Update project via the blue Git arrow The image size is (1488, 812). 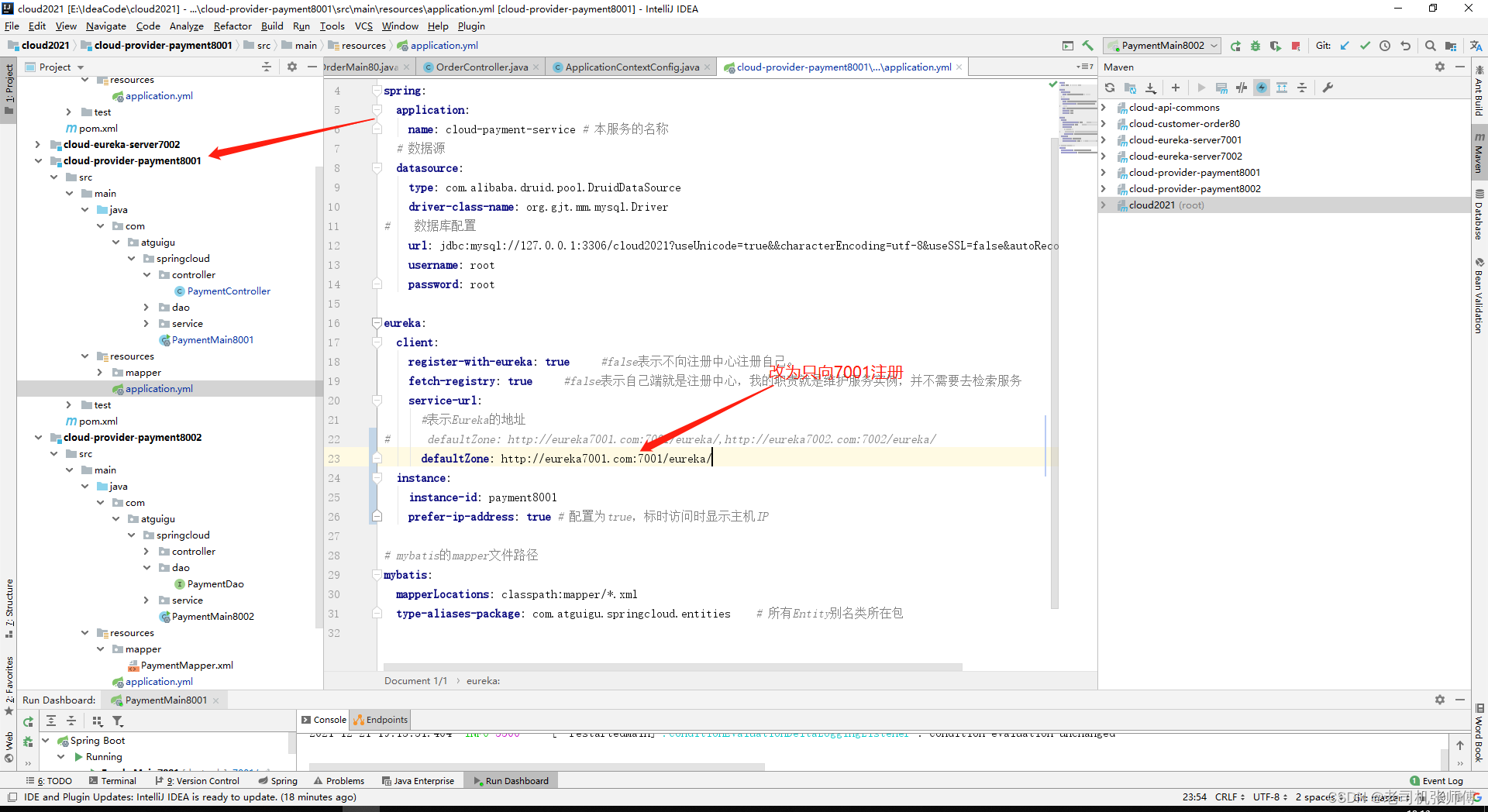(x=1345, y=46)
